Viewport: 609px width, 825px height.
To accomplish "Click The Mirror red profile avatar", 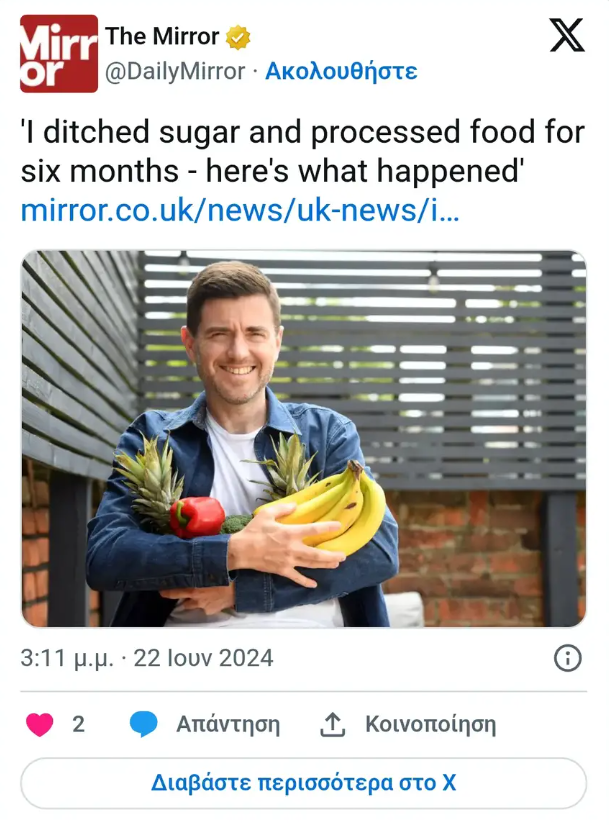I will click(x=59, y=54).
